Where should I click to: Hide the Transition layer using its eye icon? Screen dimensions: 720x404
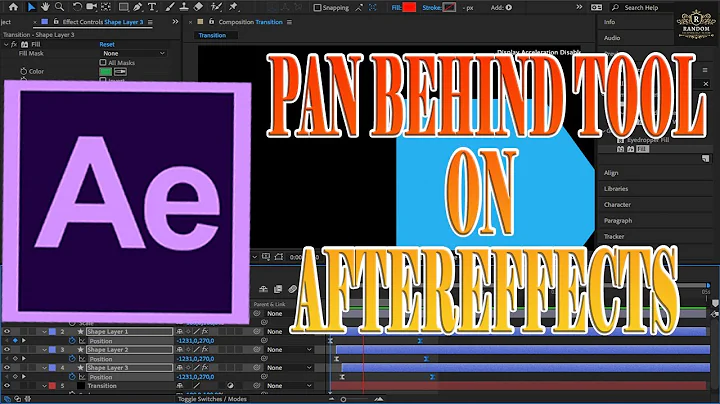(x=7, y=386)
